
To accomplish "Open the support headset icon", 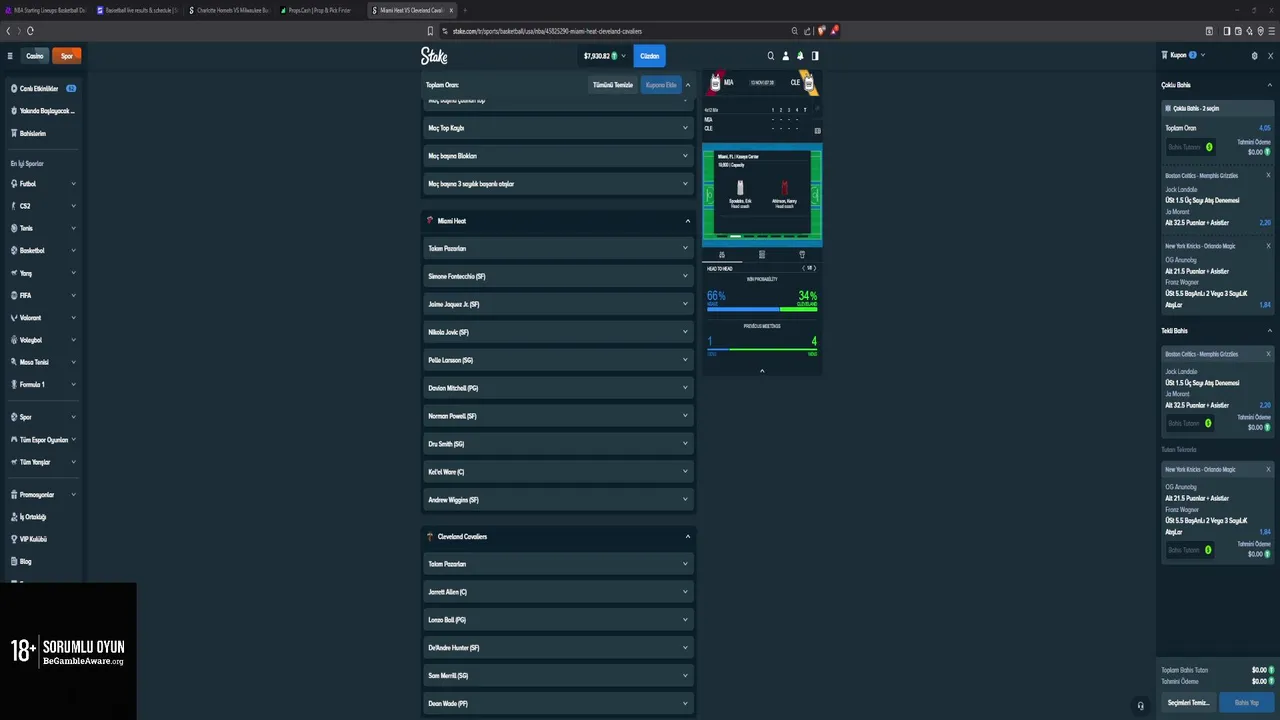I will coord(1141,705).
